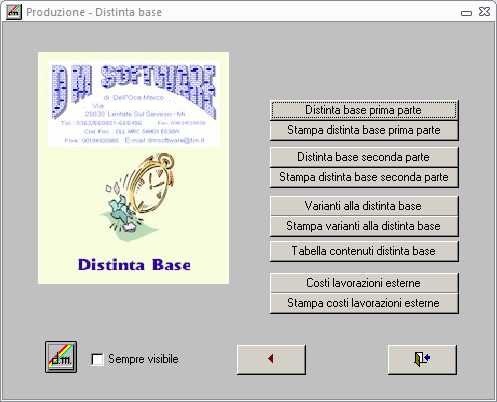Exit via the door icon button
Image resolution: width=497 pixels, height=402 pixels.
(422, 359)
